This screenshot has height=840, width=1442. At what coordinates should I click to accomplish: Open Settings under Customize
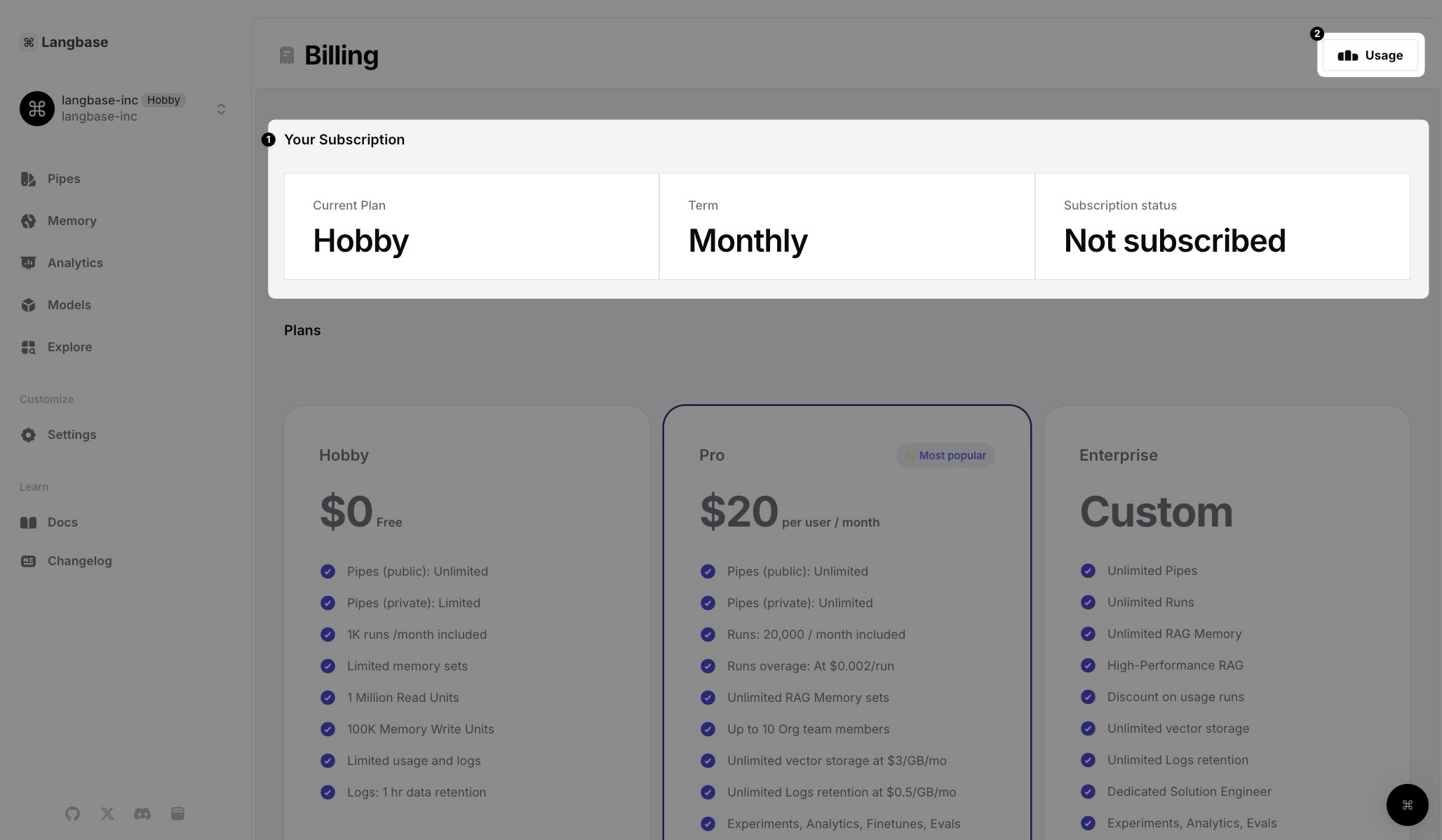[72, 435]
